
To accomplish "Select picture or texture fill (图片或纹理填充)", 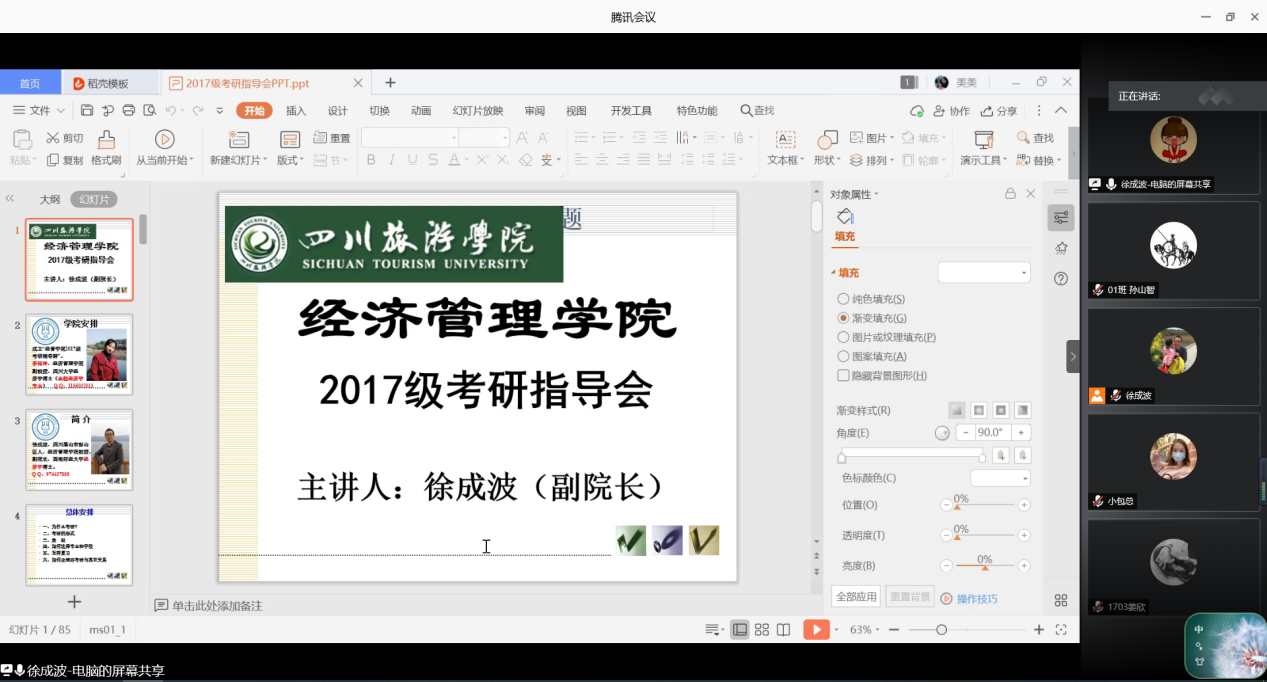I will coord(887,337).
